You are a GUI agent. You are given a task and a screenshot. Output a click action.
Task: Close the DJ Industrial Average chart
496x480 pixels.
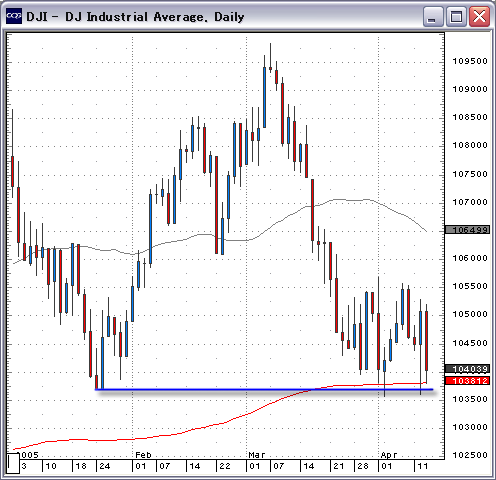pos(479,17)
